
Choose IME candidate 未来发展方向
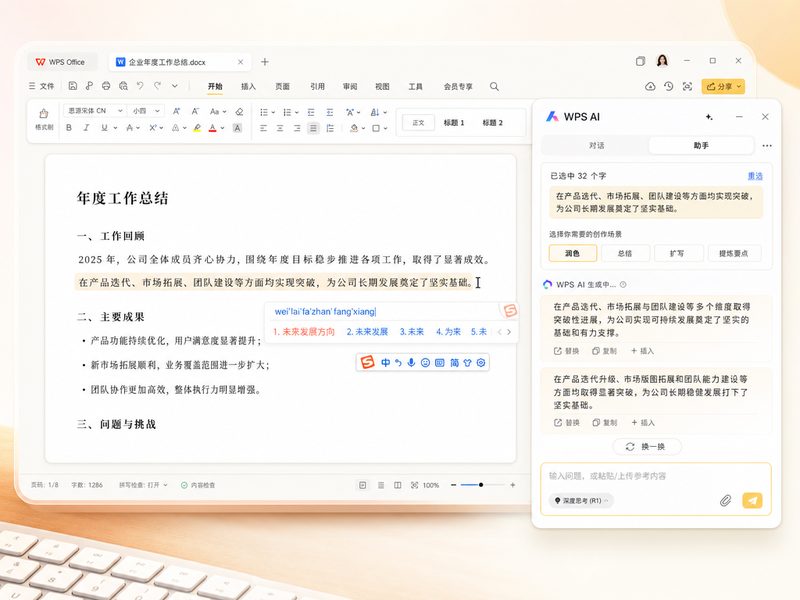pos(304,332)
